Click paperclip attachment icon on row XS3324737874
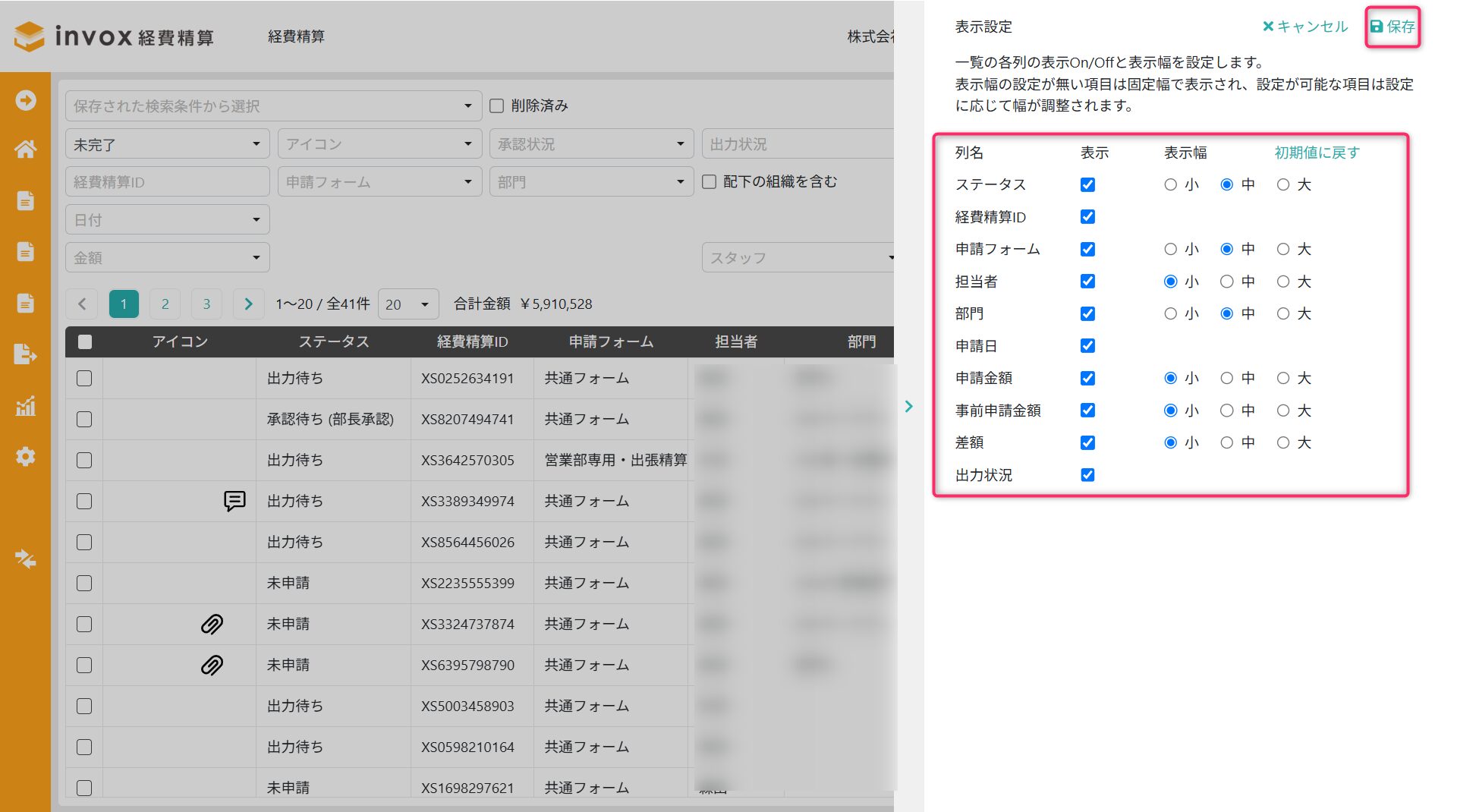Screen dimensions: 1457x812 pos(212,624)
